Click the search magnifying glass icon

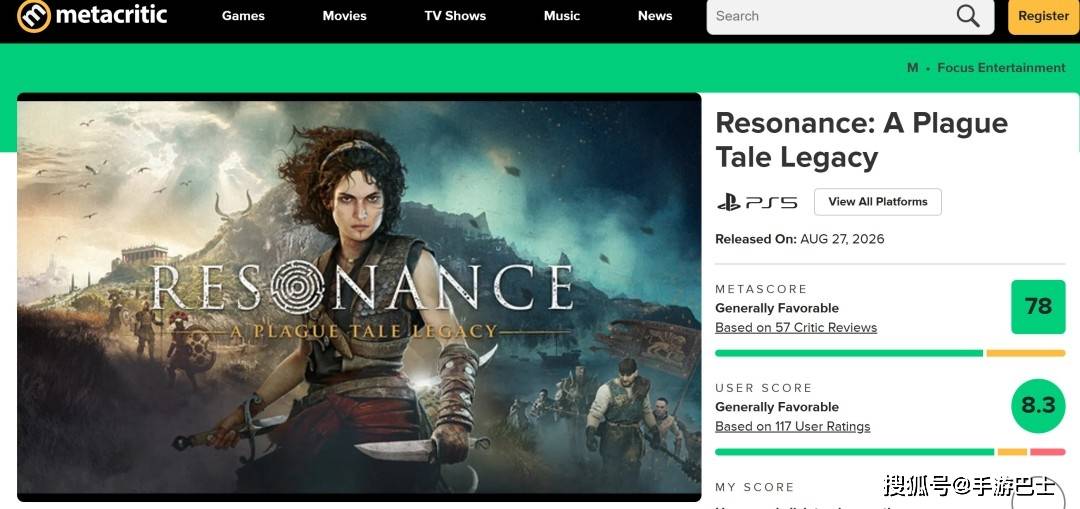click(968, 16)
